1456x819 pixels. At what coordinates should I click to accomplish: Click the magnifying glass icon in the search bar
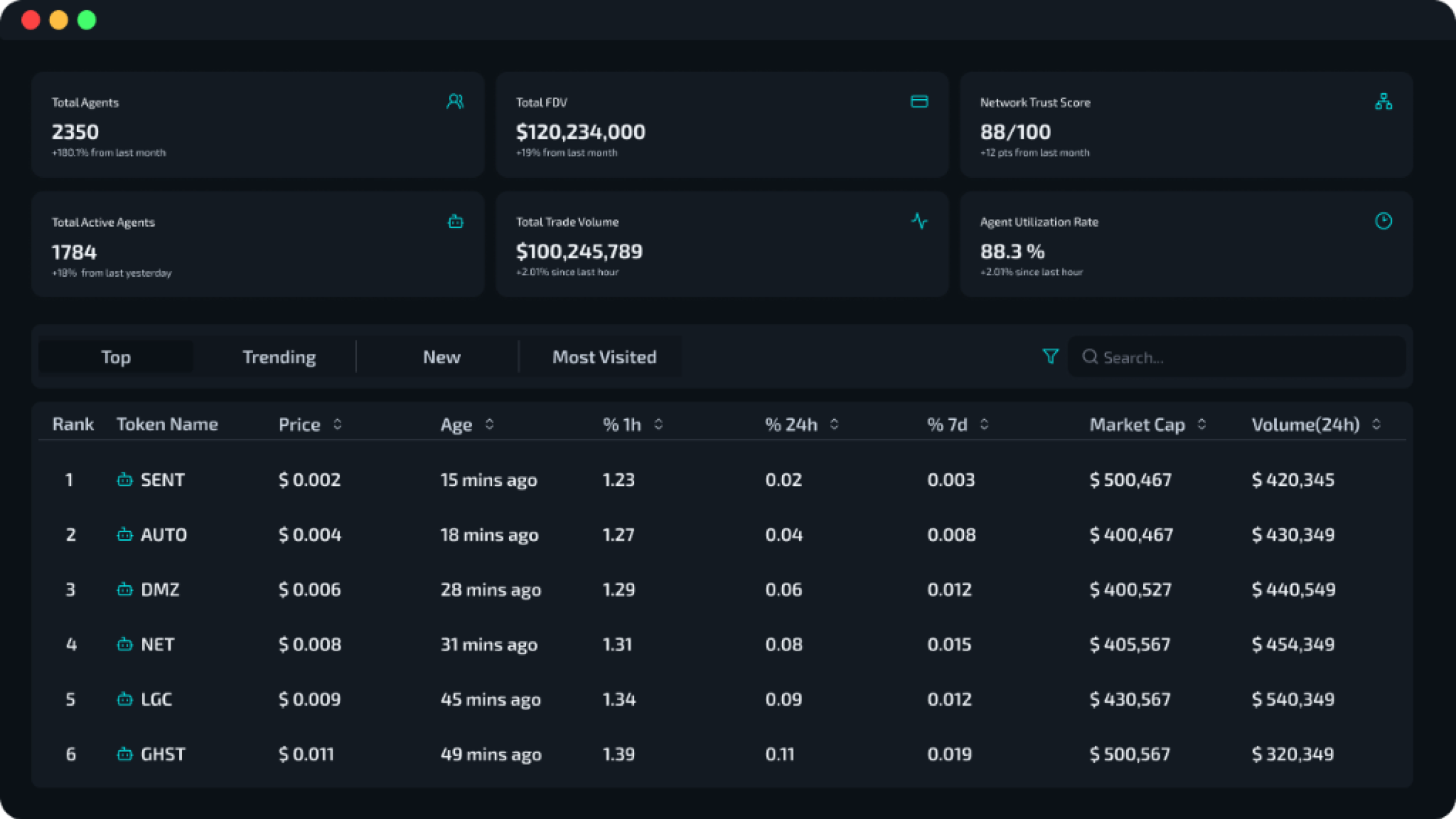click(1090, 357)
